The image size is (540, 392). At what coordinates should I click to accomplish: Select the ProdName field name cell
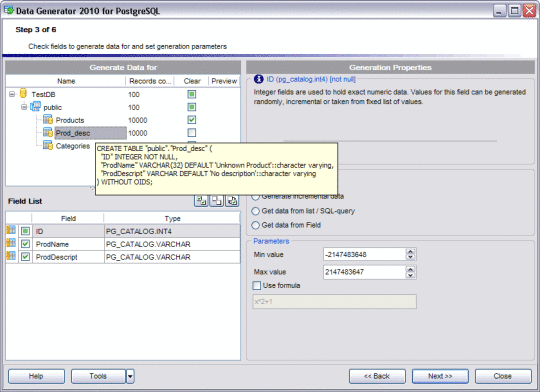[x=68, y=244]
